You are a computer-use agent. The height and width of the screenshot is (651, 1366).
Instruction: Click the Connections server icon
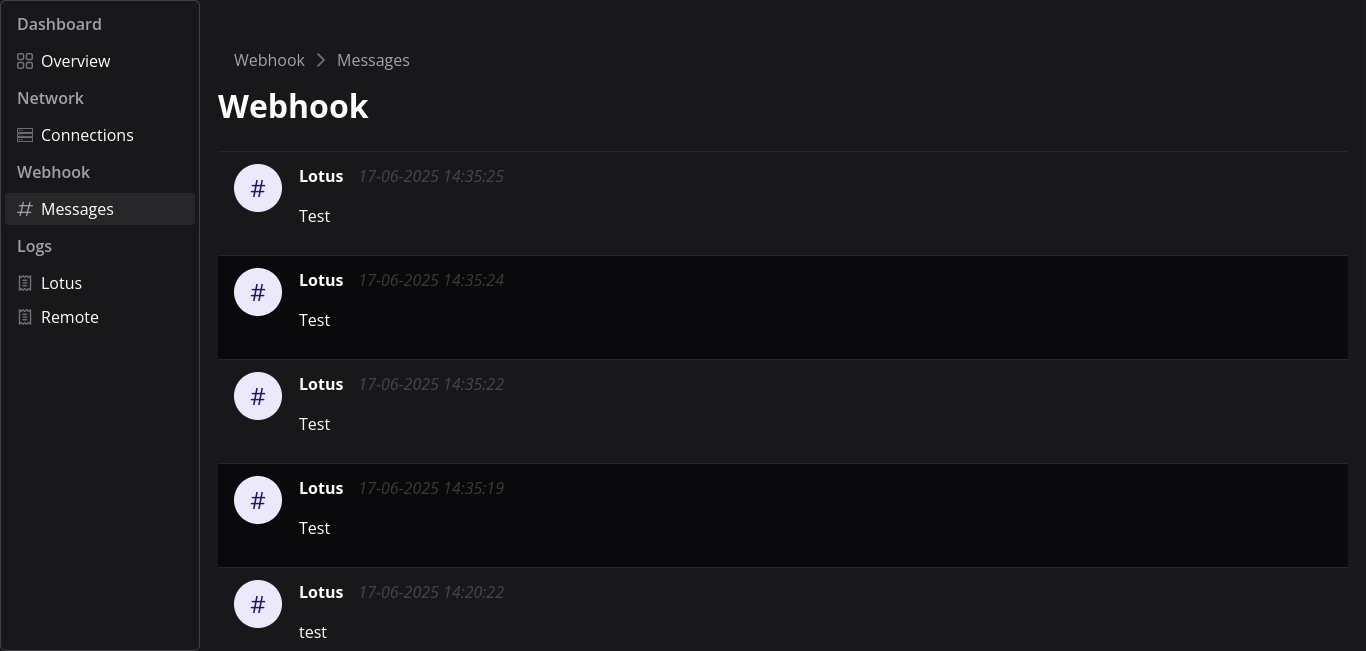pos(25,135)
